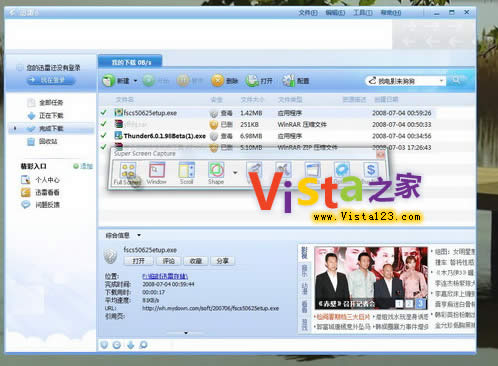Viewport: 498px width, 366px height.
Task: Select the Shape capture tool
Action: click(216, 173)
